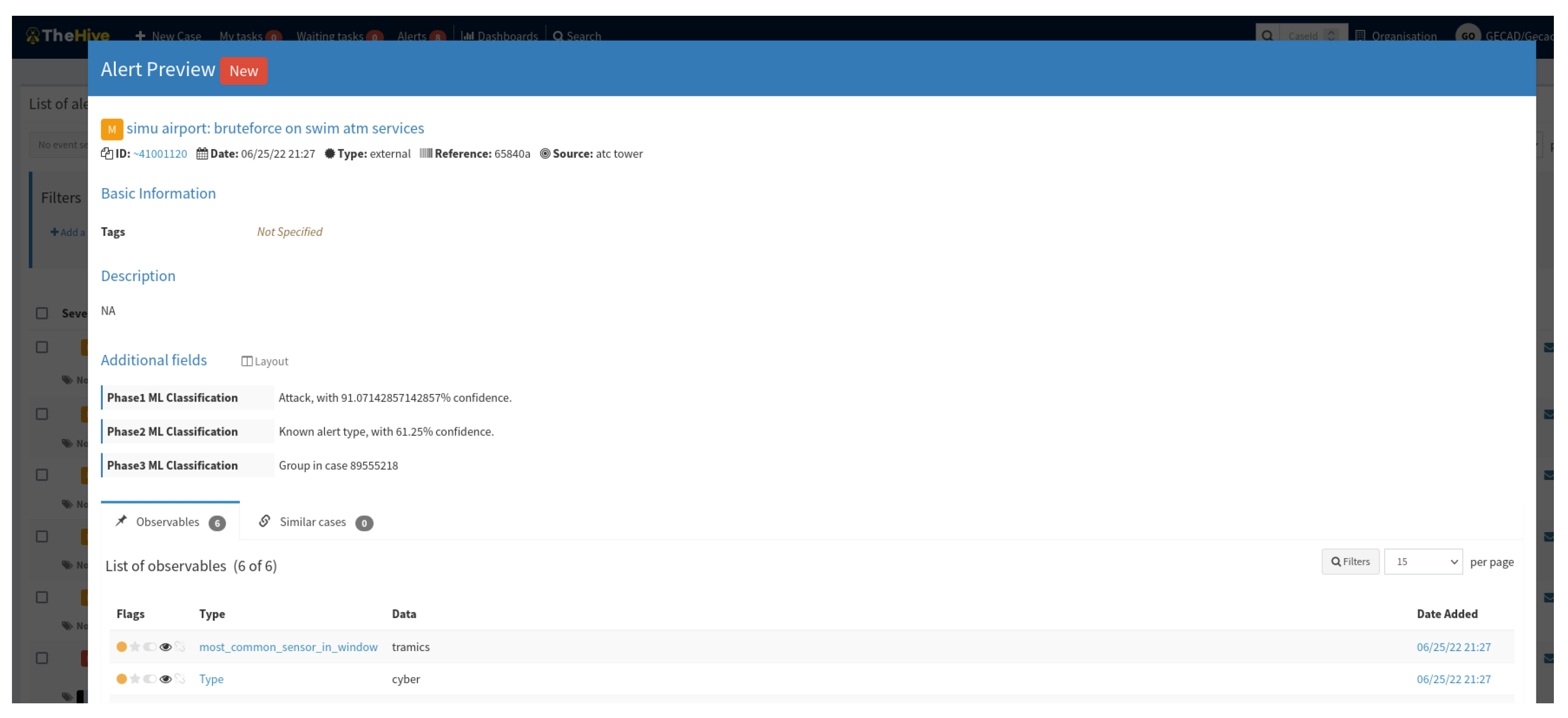
Task: Click the Layout columns icon
Action: point(247,361)
